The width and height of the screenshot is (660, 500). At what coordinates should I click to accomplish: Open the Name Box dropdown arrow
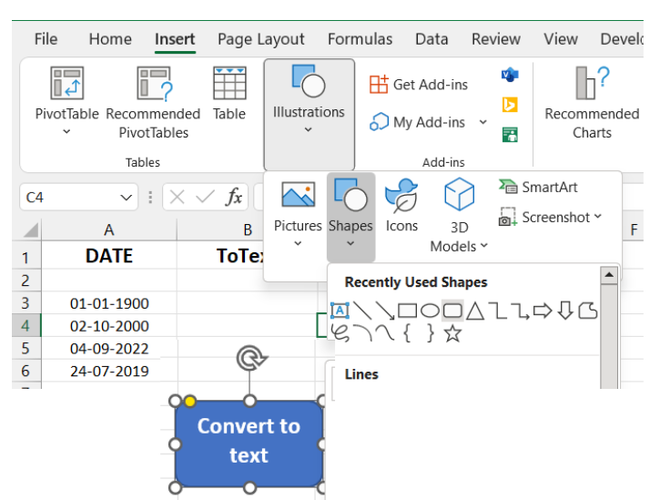126,197
